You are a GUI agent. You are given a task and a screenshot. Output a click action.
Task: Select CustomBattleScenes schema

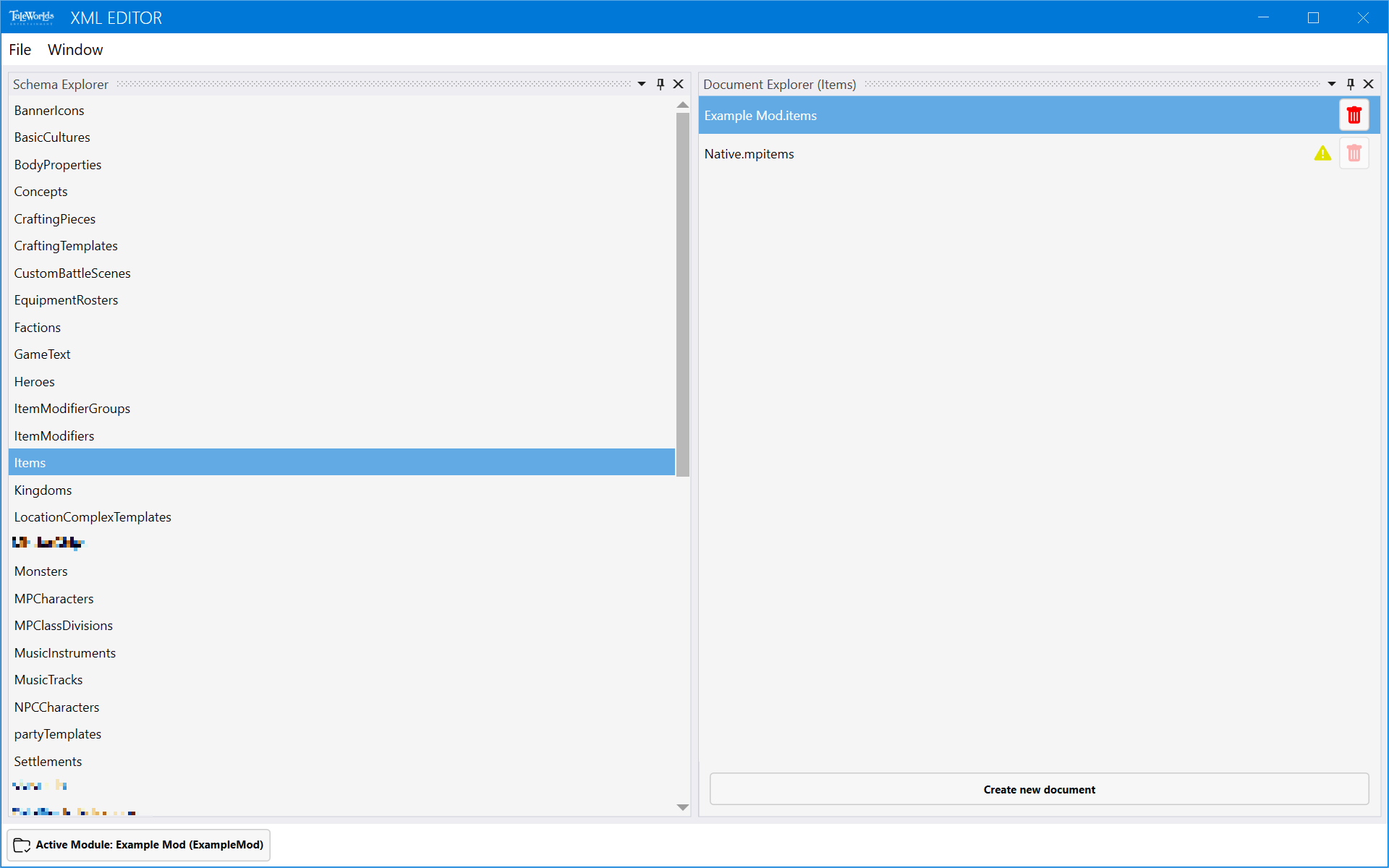(x=341, y=273)
